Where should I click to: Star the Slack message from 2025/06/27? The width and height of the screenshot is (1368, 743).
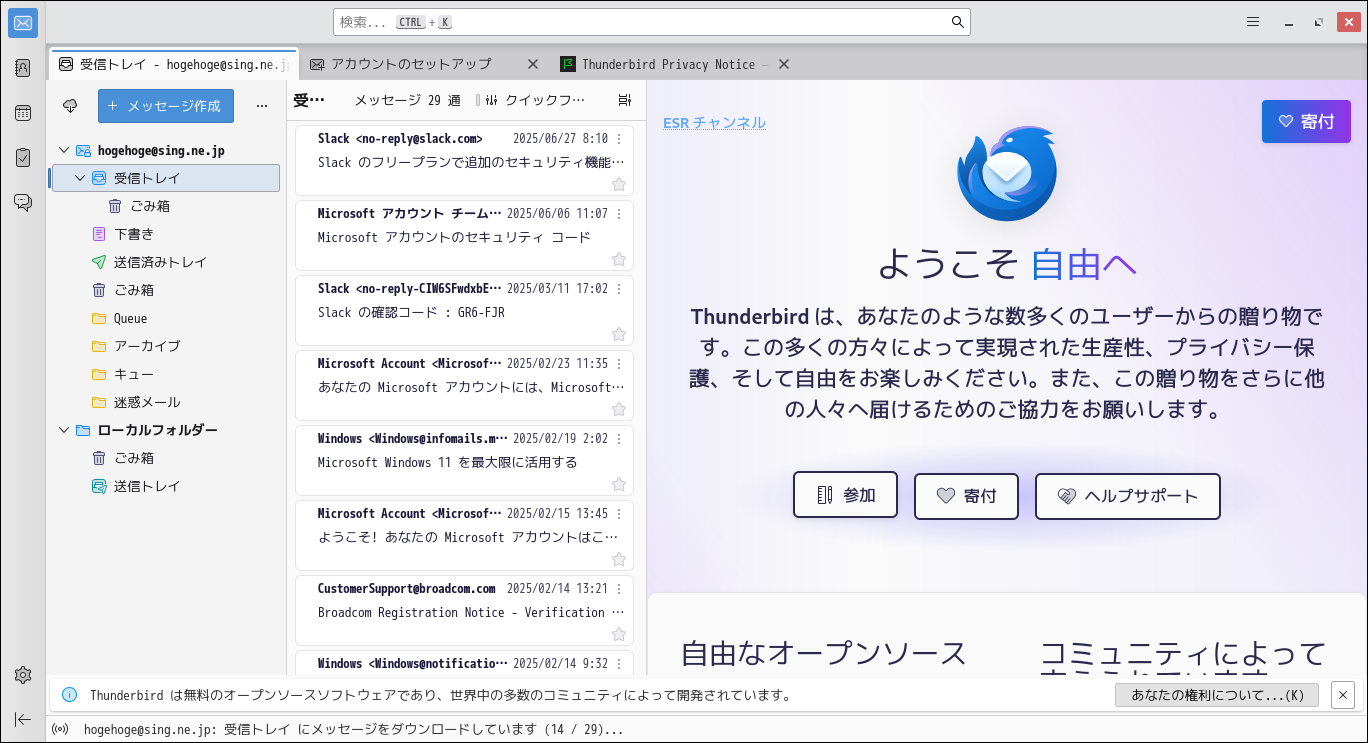(x=619, y=184)
